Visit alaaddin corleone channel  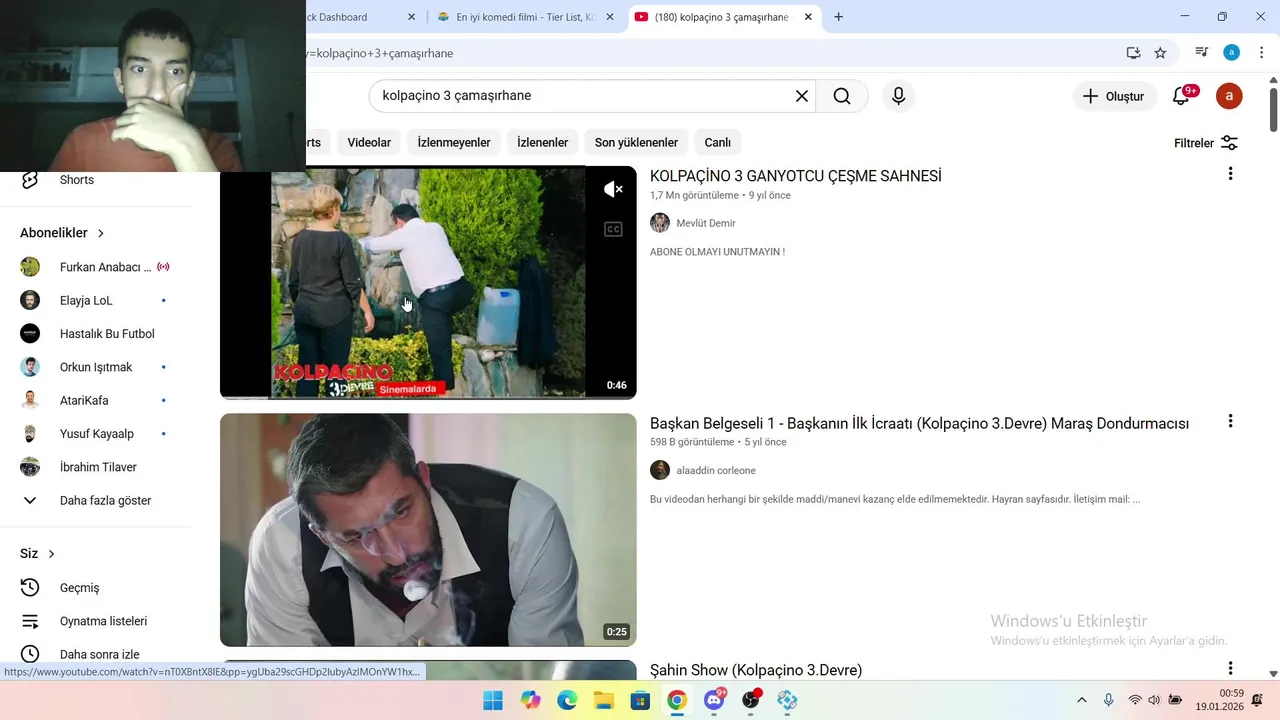(716, 470)
